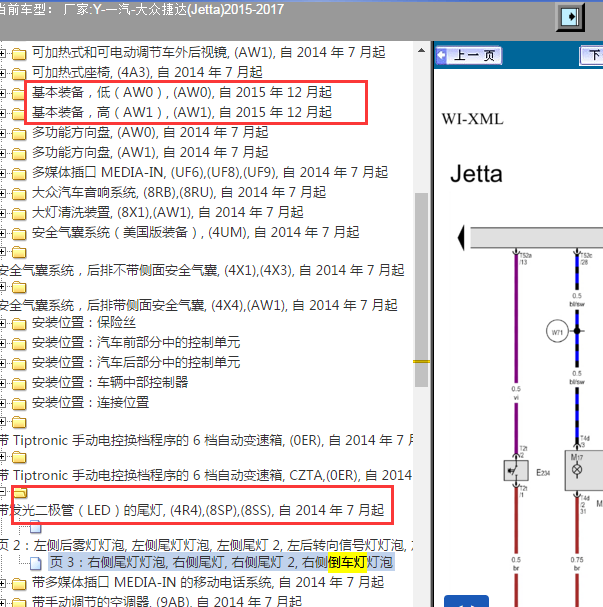The width and height of the screenshot is (603, 607).
Task: Expand 基本装备，低 (AW0) tree node
Action: coord(2,93)
